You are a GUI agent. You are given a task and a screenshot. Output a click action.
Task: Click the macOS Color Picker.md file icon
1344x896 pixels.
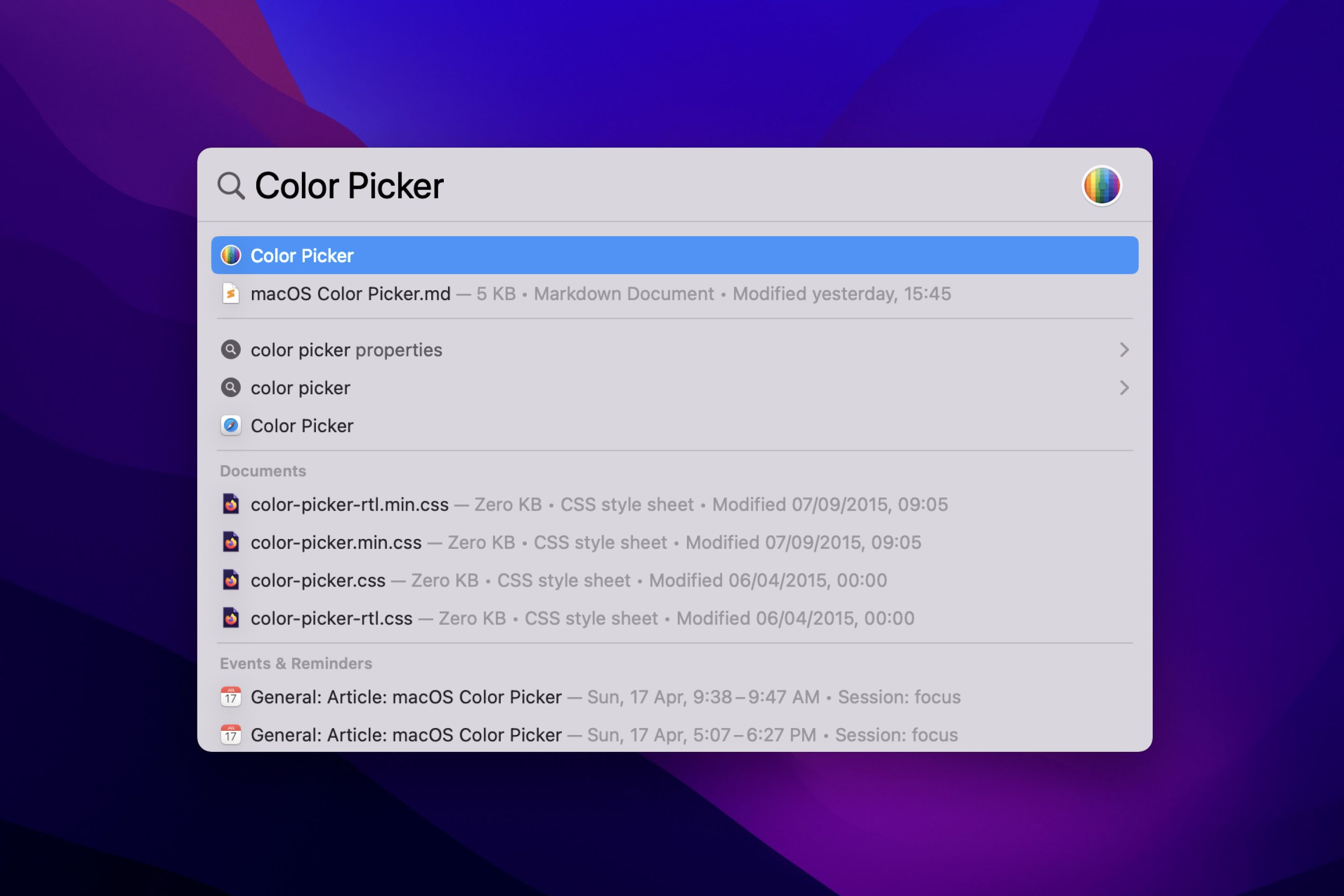point(231,294)
